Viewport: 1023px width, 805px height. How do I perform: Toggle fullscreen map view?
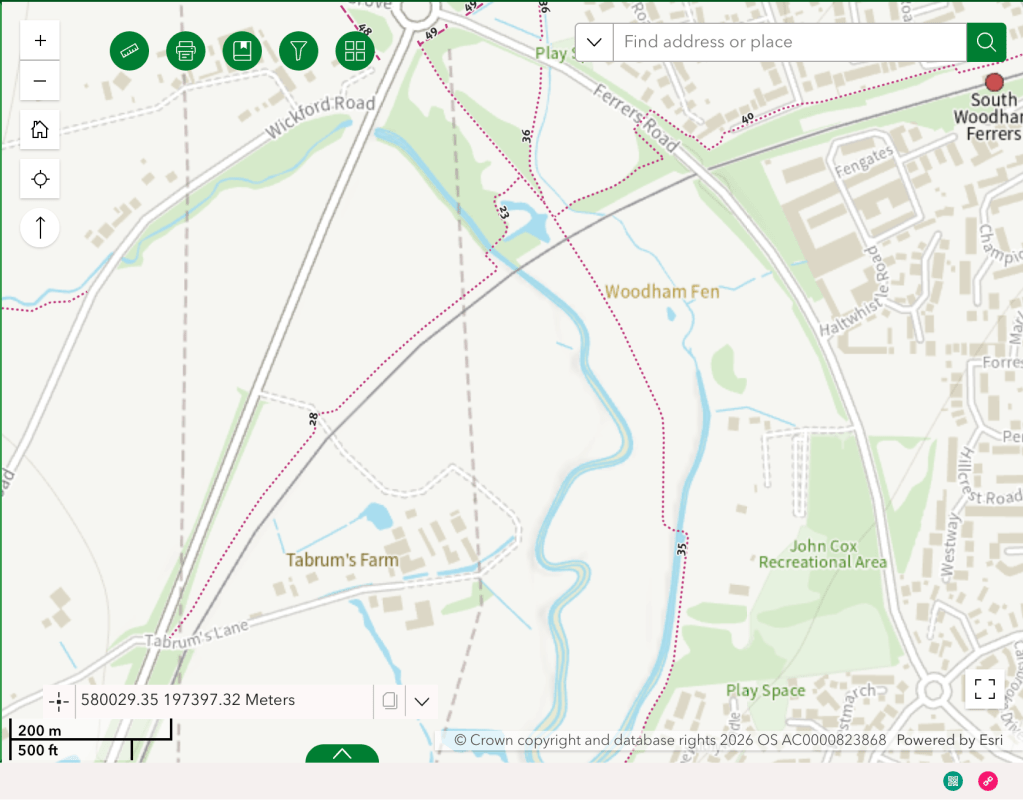point(984,688)
